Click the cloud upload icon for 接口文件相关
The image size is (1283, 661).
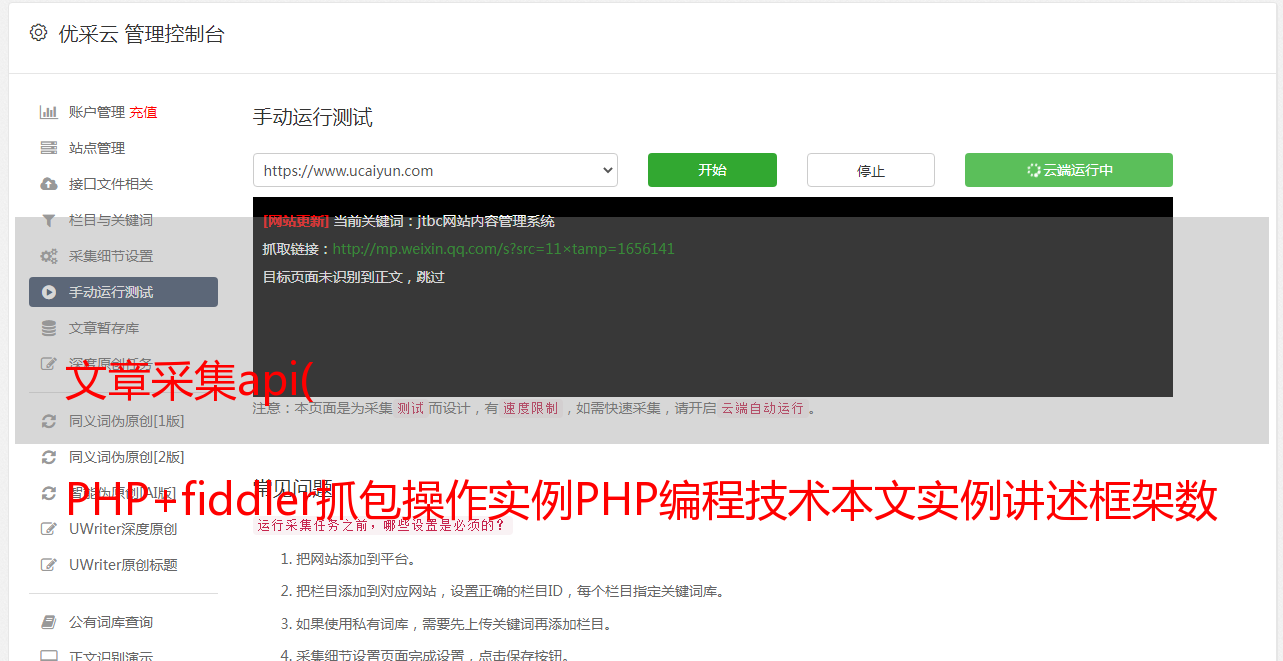[48, 184]
